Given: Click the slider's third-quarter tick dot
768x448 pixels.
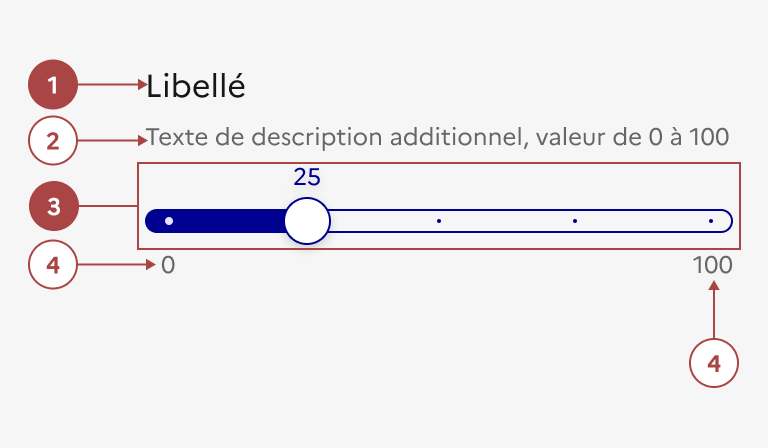Looking at the screenshot, I should 575,220.
